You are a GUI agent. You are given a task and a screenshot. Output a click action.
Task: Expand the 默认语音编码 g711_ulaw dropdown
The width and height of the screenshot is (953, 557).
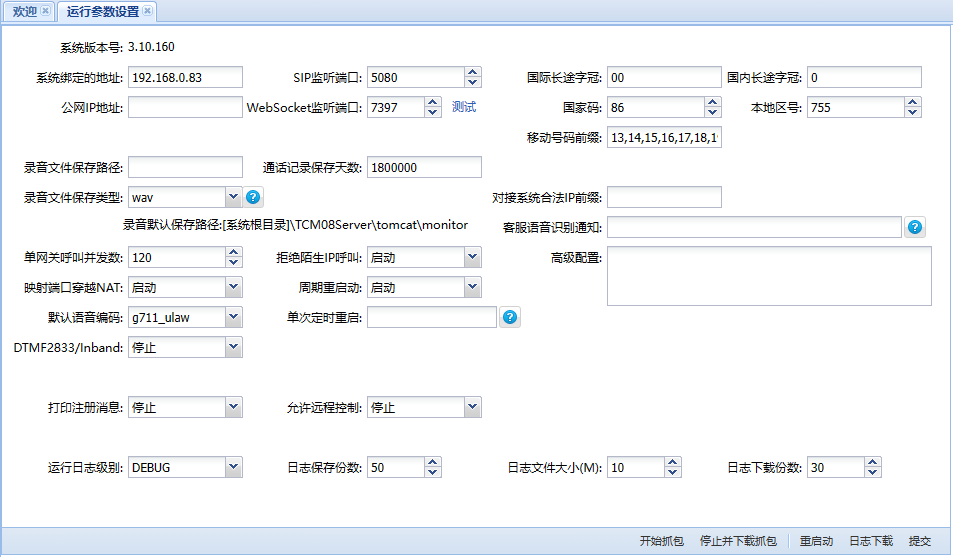234,317
